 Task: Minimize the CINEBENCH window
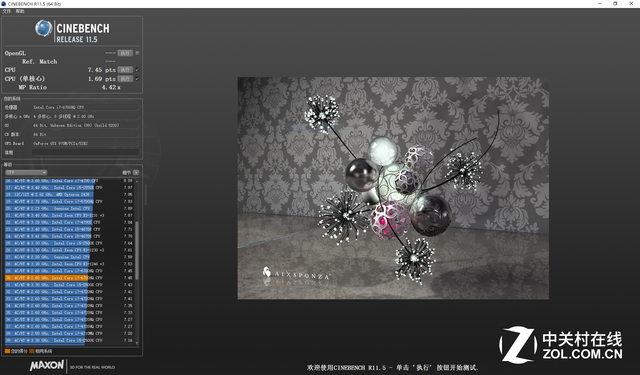[600, 4]
